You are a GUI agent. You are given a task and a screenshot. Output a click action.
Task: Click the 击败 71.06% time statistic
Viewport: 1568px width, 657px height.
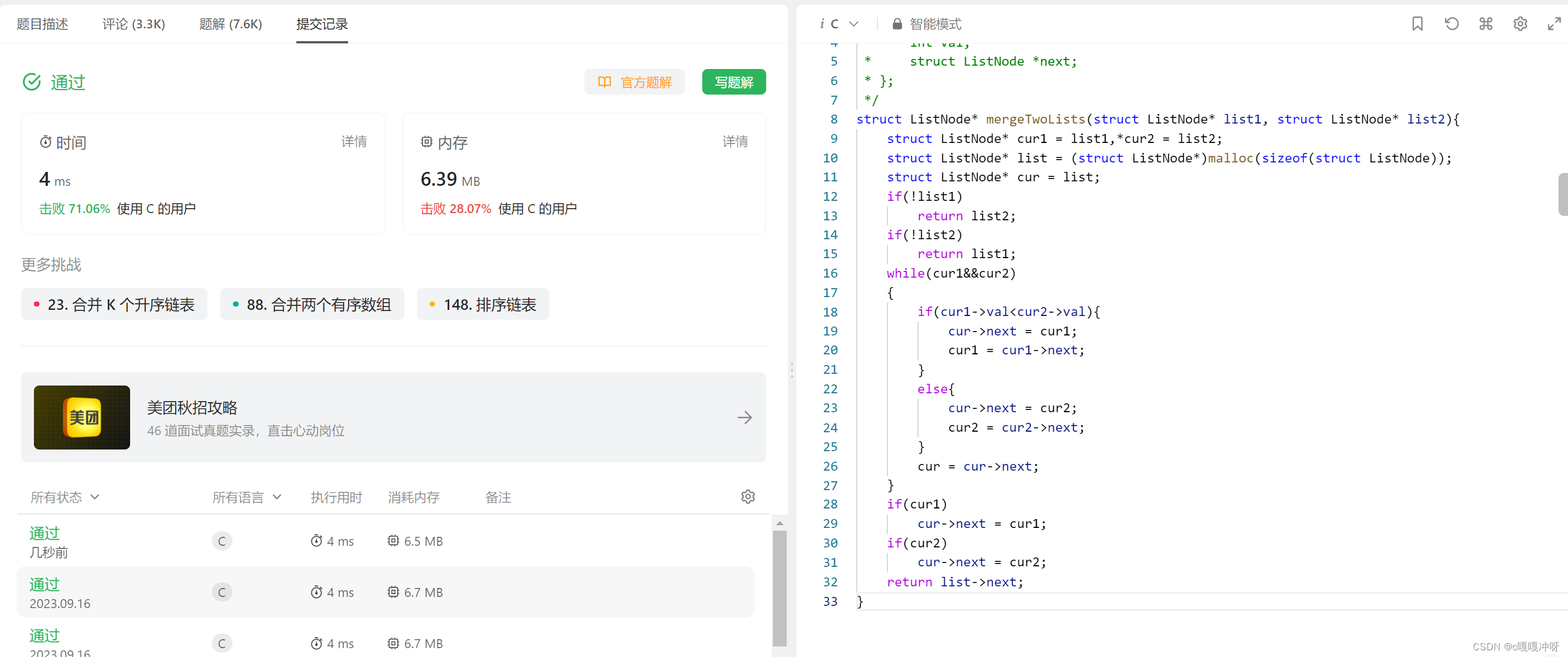pyautogui.click(x=75, y=208)
